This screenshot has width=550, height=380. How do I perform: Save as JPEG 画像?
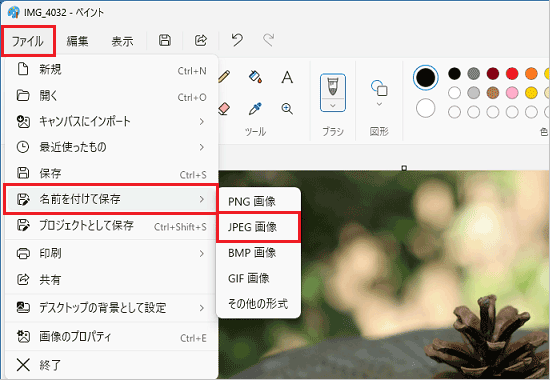point(259,227)
